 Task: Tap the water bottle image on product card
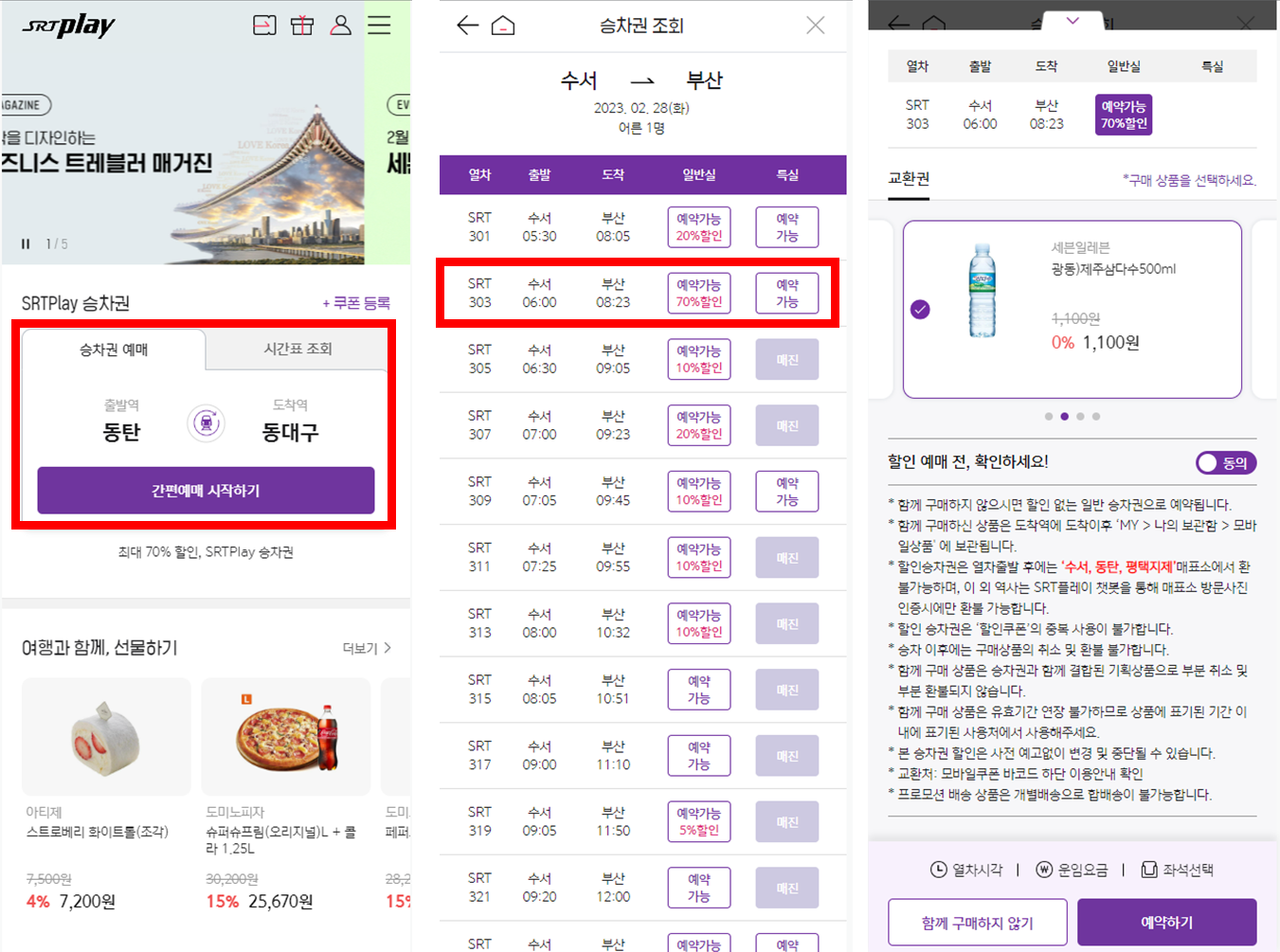pos(983,291)
